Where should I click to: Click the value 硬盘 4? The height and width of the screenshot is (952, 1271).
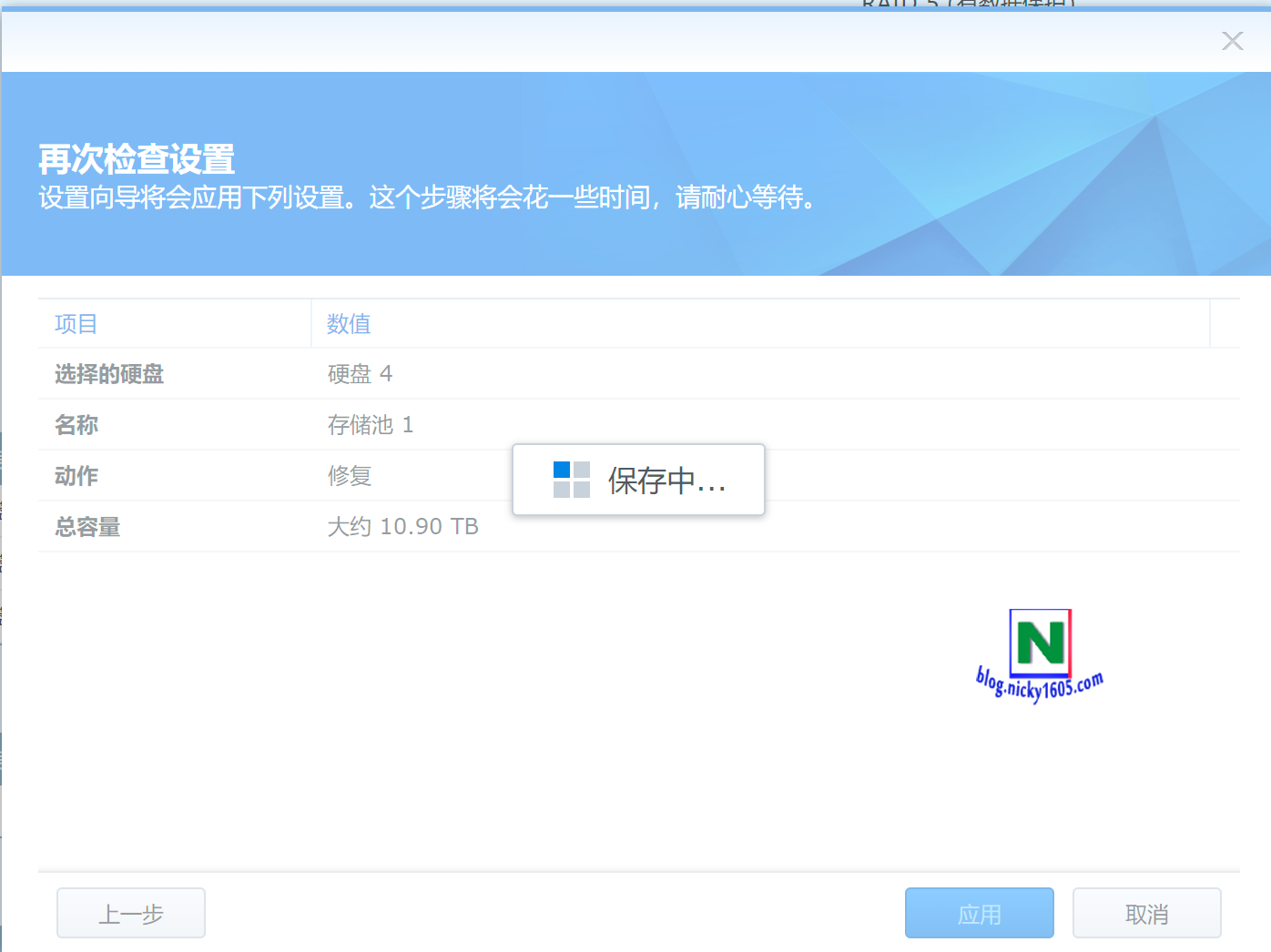coord(360,374)
